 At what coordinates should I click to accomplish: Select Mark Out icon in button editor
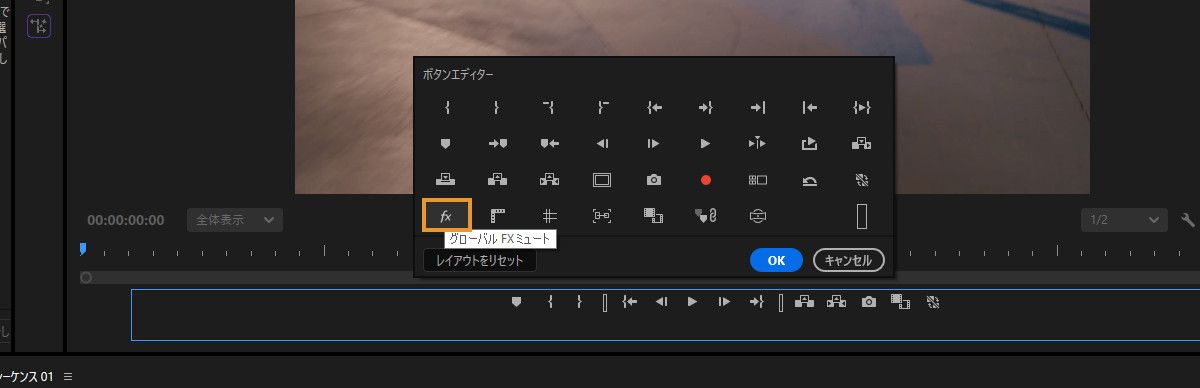(497, 107)
